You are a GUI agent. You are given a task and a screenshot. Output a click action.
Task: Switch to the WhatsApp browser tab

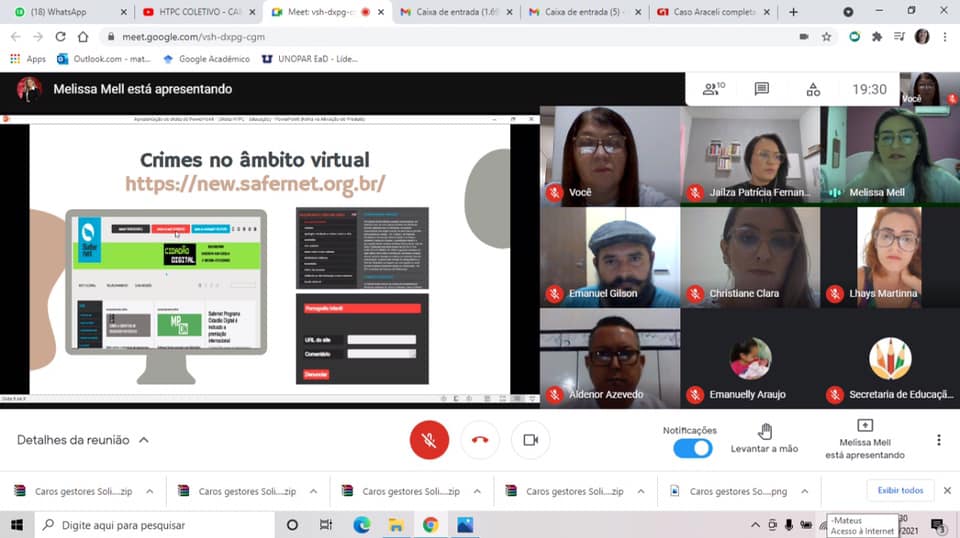pos(65,12)
